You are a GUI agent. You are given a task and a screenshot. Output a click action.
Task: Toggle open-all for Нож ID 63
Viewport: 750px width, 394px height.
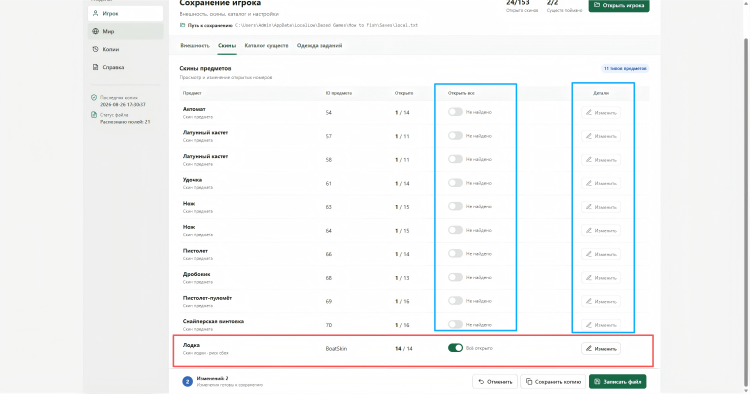[455, 207]
